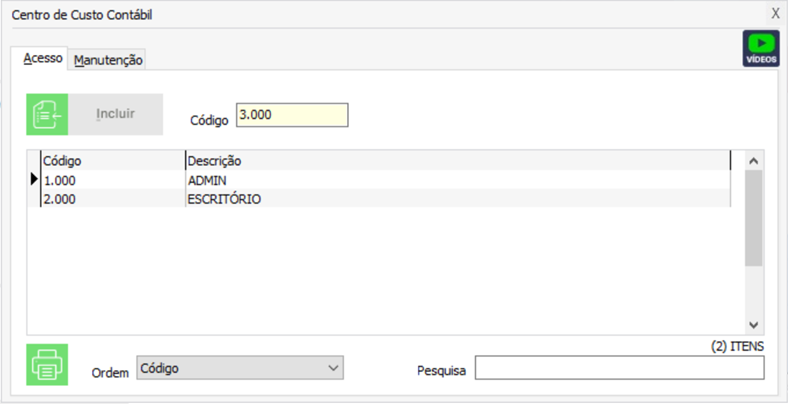Select the Acesso tab
Viewport: 788px width, 404px height.
coord(43,59)
